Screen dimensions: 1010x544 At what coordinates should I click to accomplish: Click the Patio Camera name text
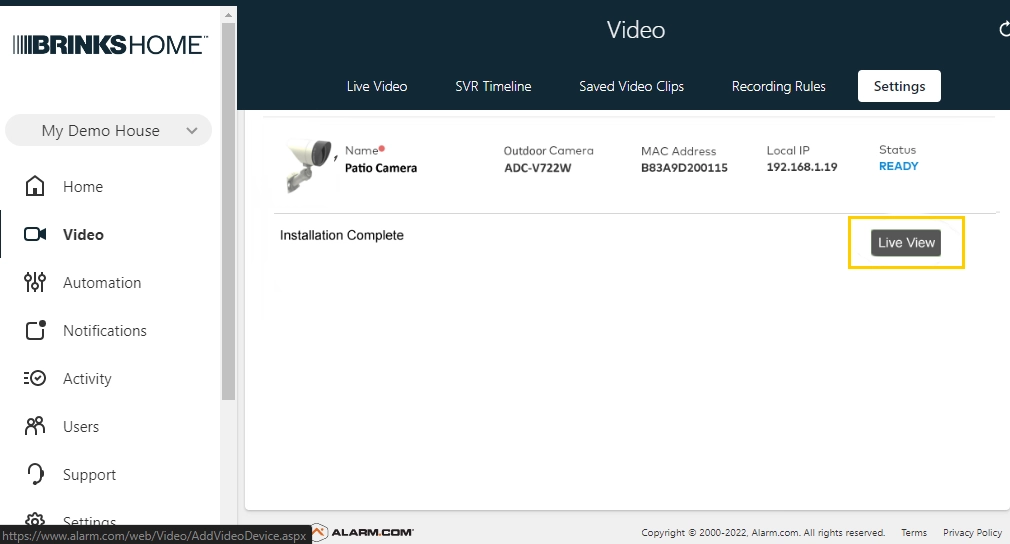click(x=381, y=168)
